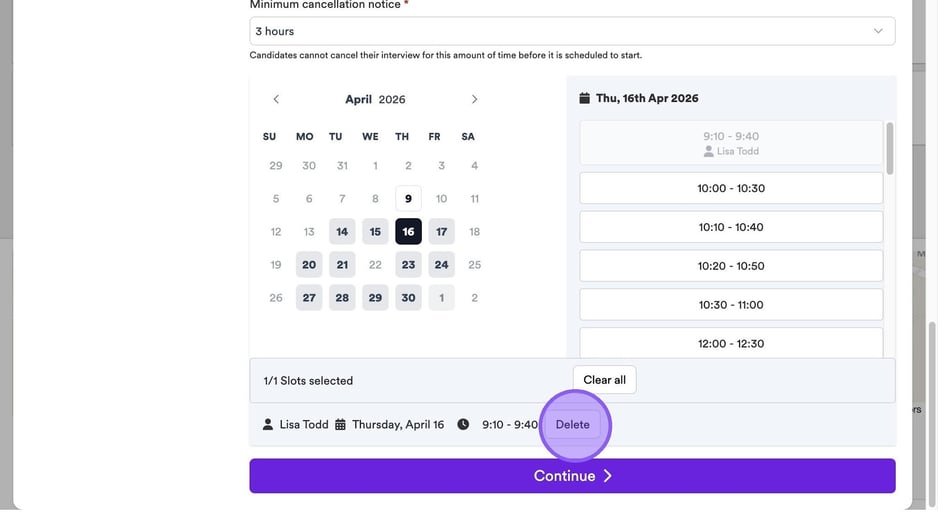Select the 10:30 - 11:00 time slot

[731, 305]
